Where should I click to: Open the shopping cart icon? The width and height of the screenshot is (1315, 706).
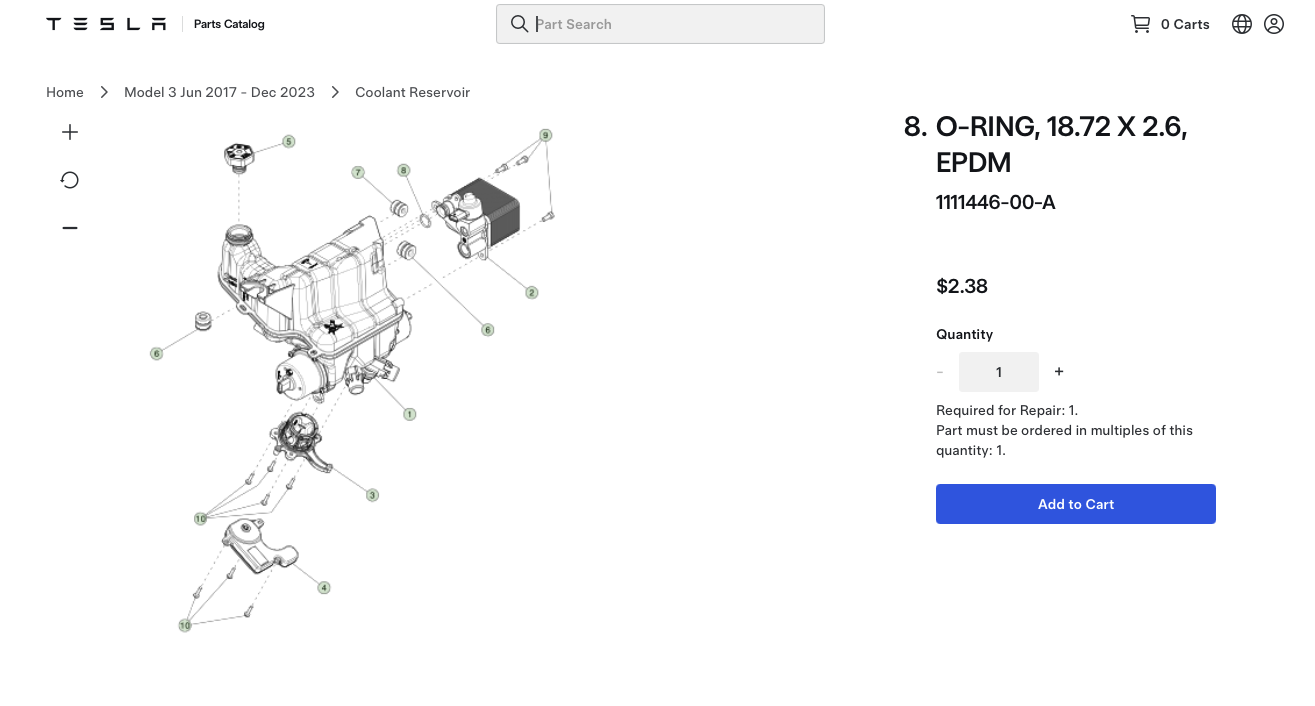pyautogui.click(x=1140, y=24)
